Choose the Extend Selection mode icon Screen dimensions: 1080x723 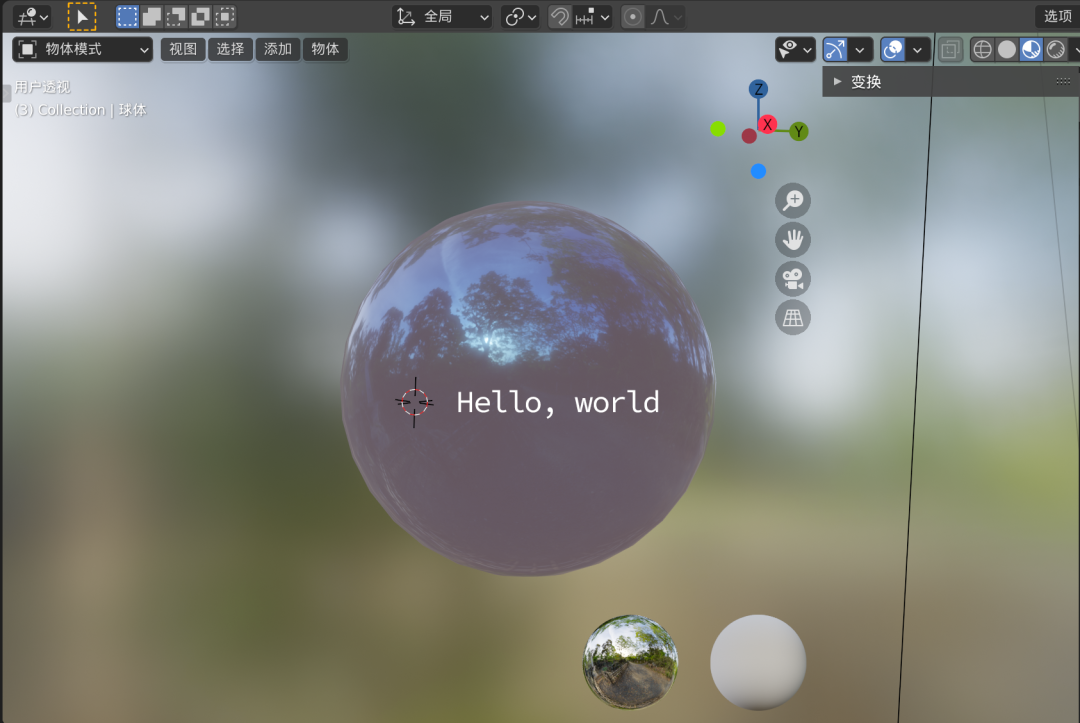[x=152, y=17]
